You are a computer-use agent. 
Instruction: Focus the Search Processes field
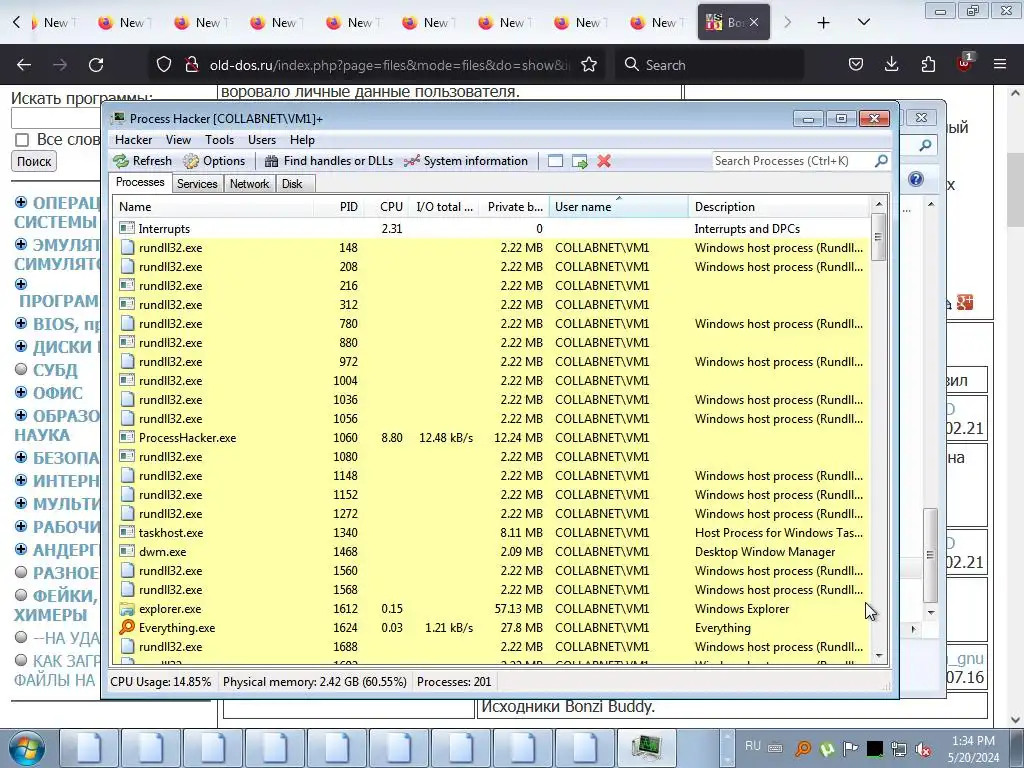pyautogui.click(x=793, y=161)
